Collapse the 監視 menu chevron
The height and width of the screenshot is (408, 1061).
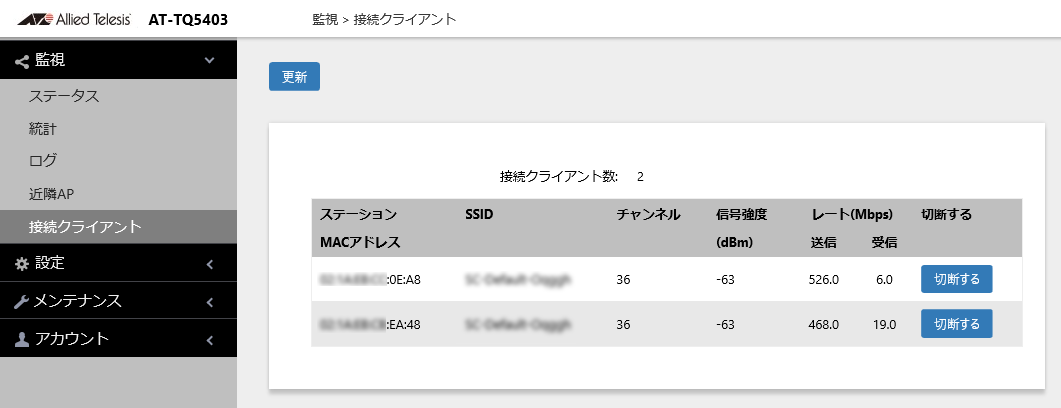tap(209, 61)
